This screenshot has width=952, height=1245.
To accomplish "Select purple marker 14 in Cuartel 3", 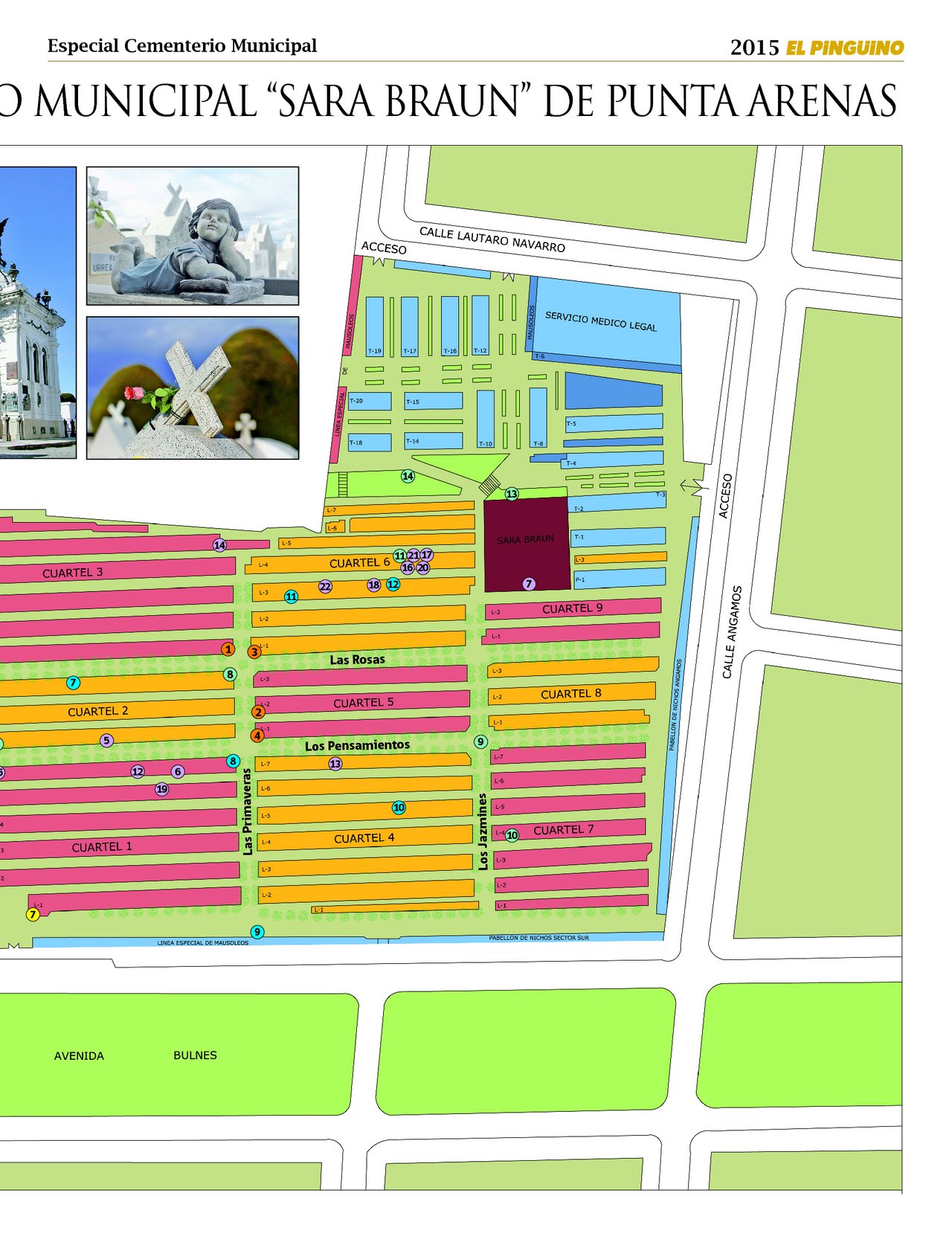I will coord(219,545).
